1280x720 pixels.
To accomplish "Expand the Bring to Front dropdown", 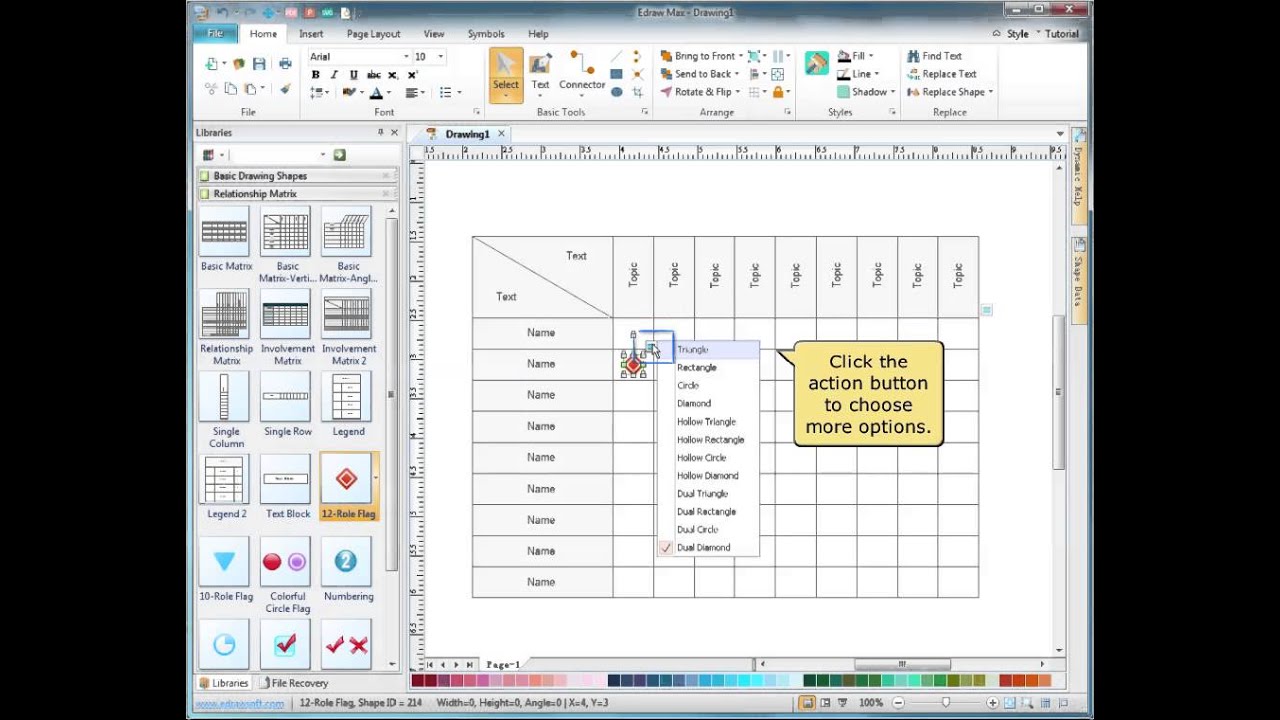I will point(740,56).
